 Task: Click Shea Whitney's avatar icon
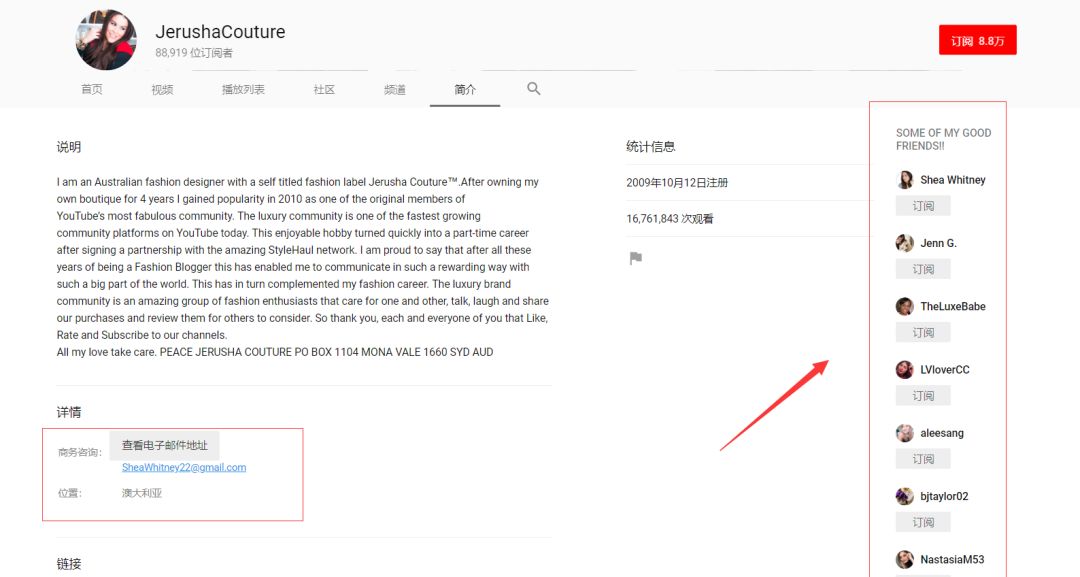[905, 180]
